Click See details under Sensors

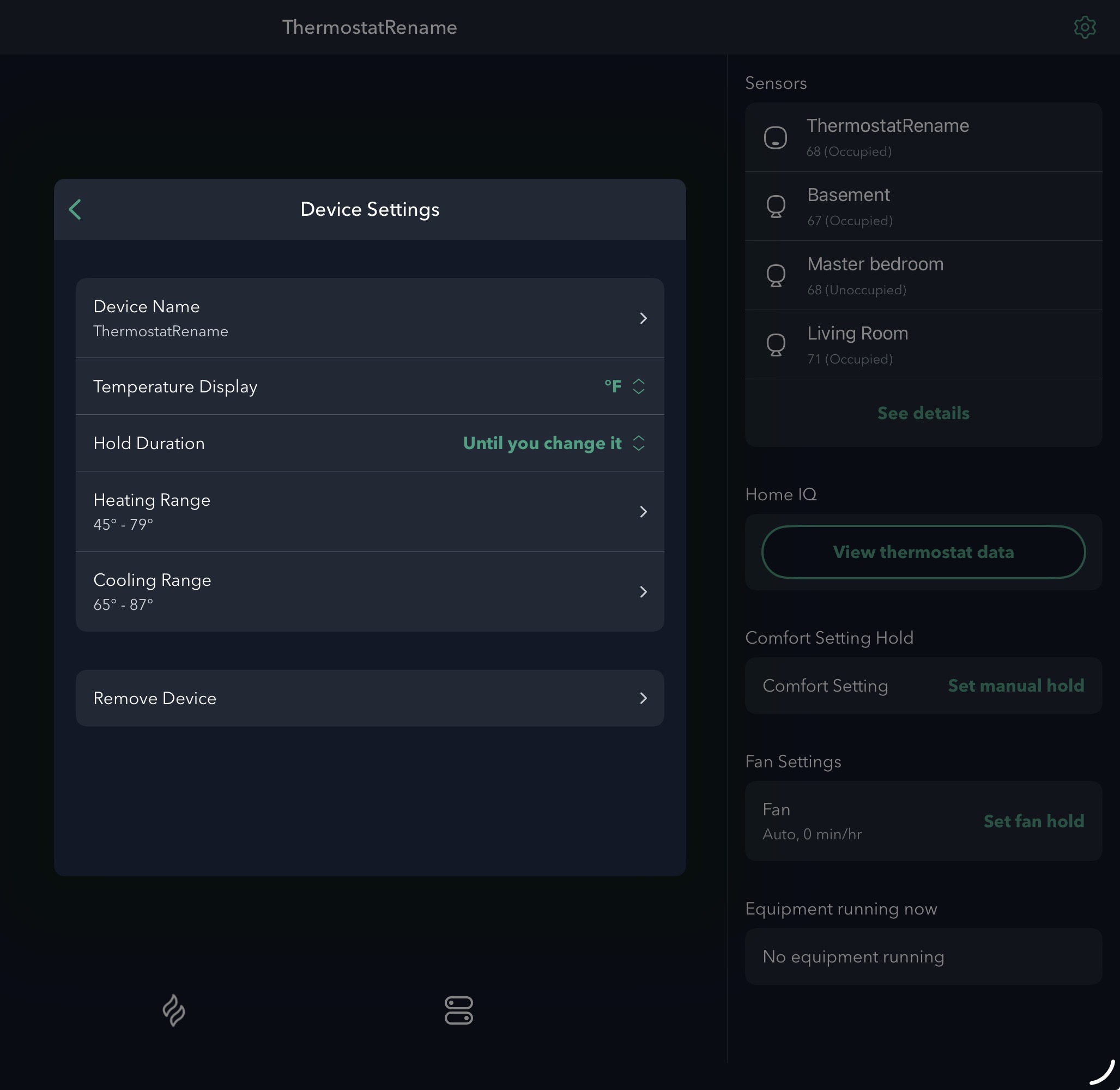coord(923,413)
